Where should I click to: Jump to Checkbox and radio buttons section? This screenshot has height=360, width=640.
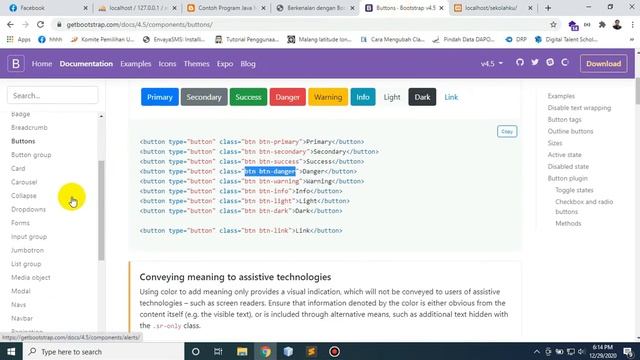point(584,207)
